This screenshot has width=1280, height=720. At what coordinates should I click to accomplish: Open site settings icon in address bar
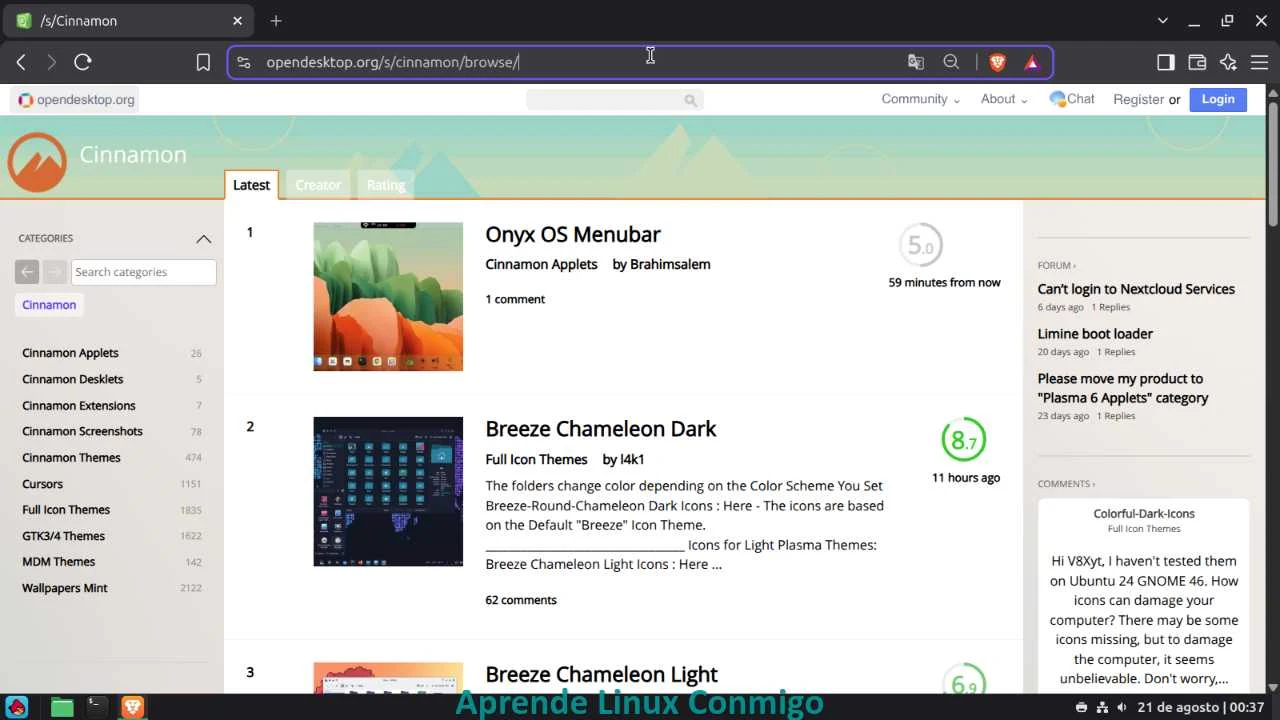point(244,62)
